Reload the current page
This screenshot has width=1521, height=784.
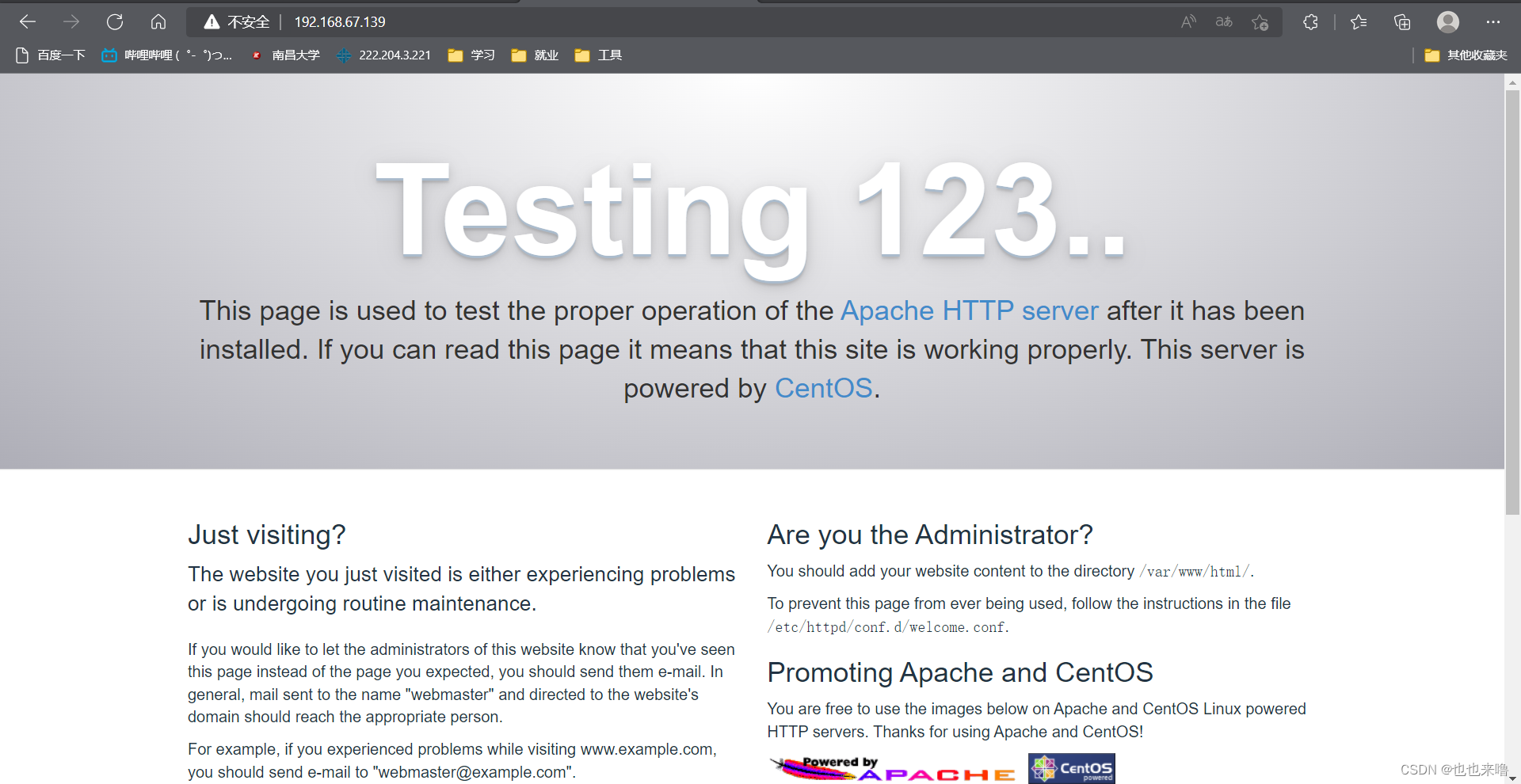[115, 22]
